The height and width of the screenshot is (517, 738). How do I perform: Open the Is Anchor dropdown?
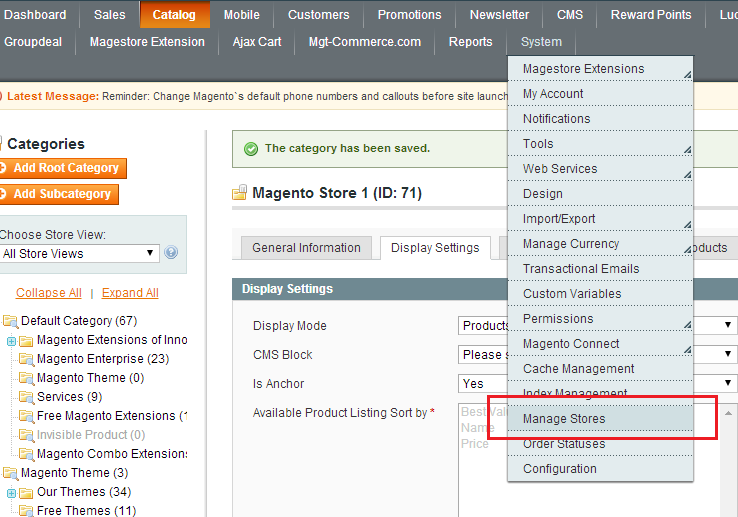pyautogui.click(x=728, y=383)
